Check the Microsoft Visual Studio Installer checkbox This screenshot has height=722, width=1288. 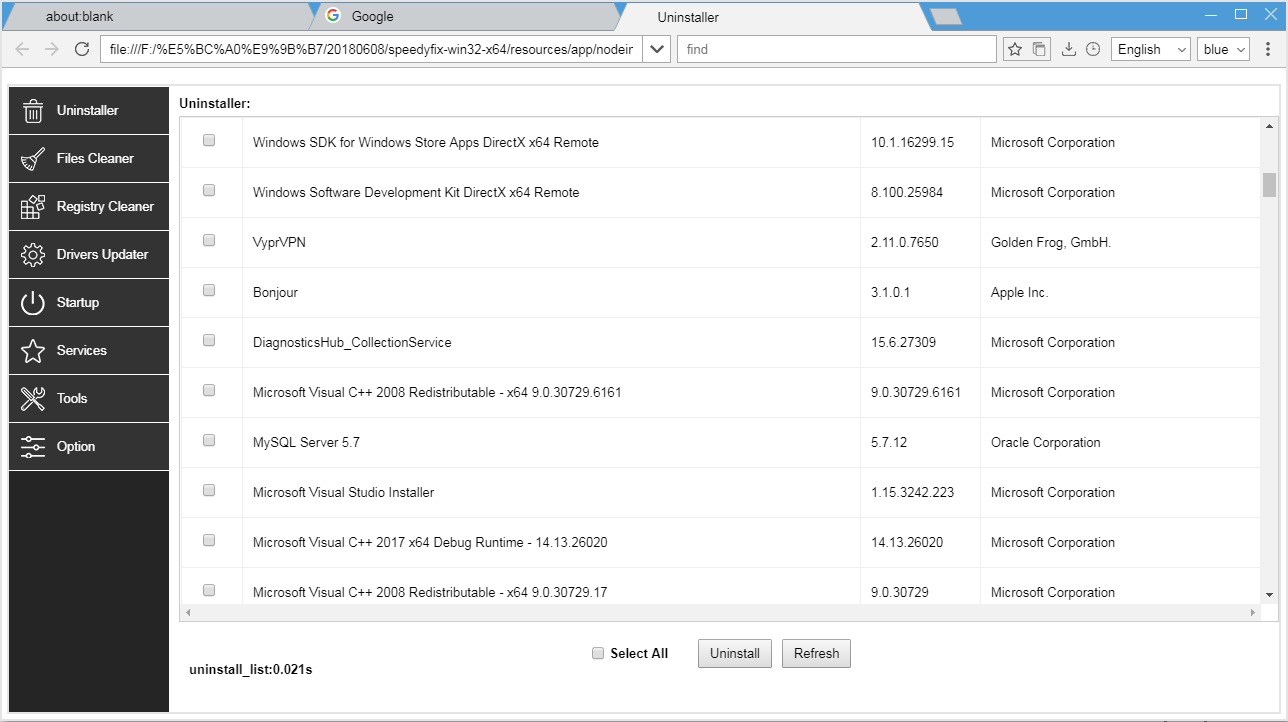[x=209, y=490]
